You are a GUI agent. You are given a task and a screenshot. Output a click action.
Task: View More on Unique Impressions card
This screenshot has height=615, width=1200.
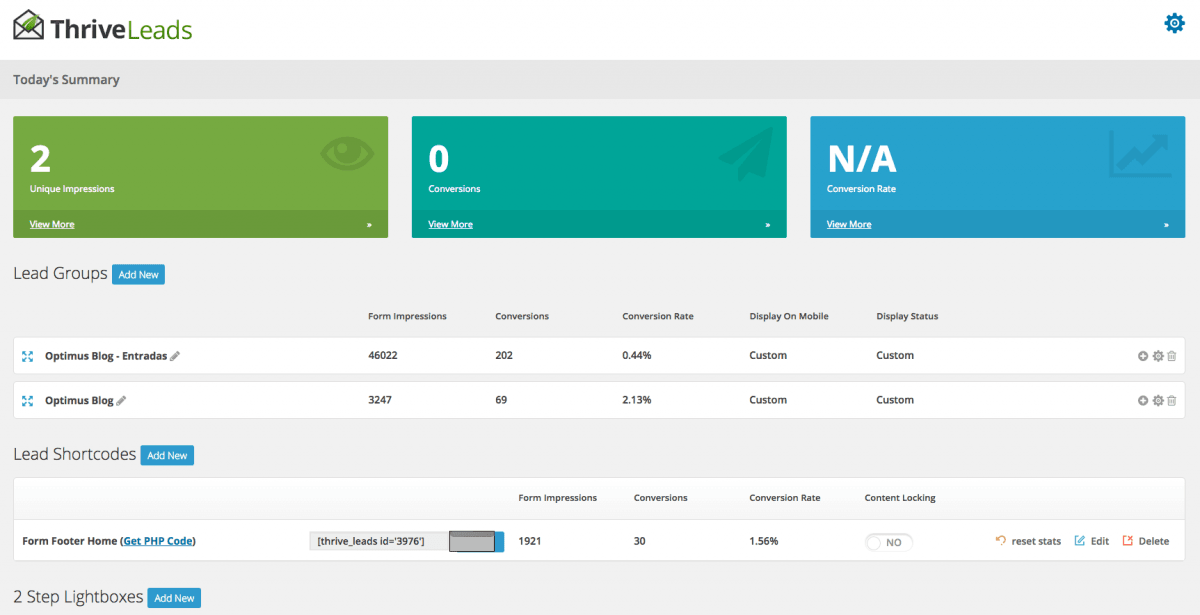pyautogui.click(x=52, y=224)
